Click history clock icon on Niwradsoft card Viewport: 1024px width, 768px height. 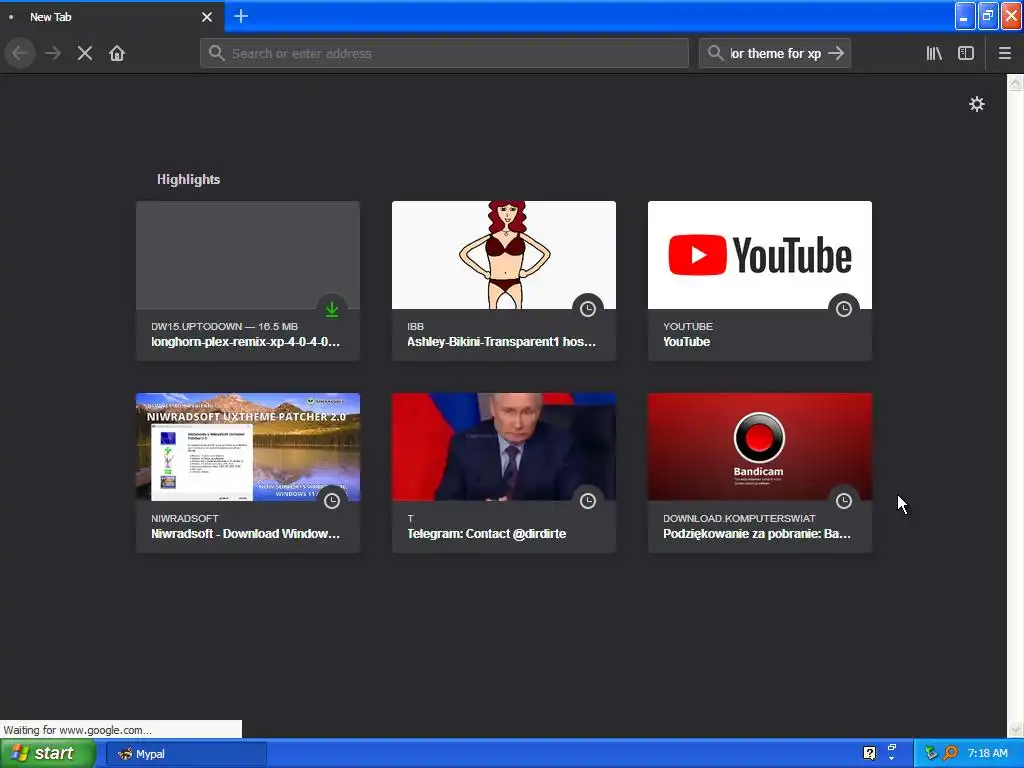[x=332, y=501]
